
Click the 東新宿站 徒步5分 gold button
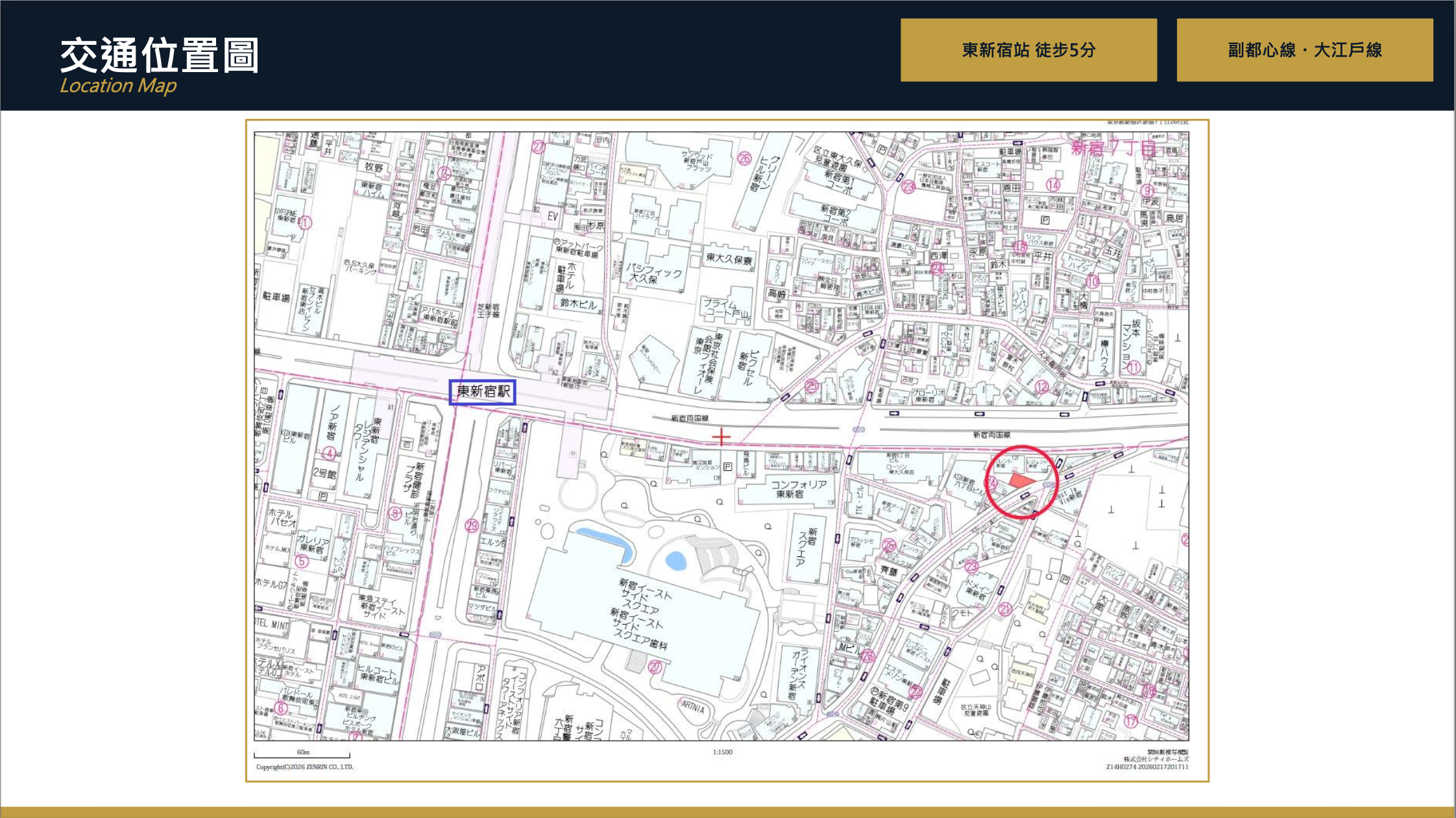pyautogui.click(x=1028, y=50)
